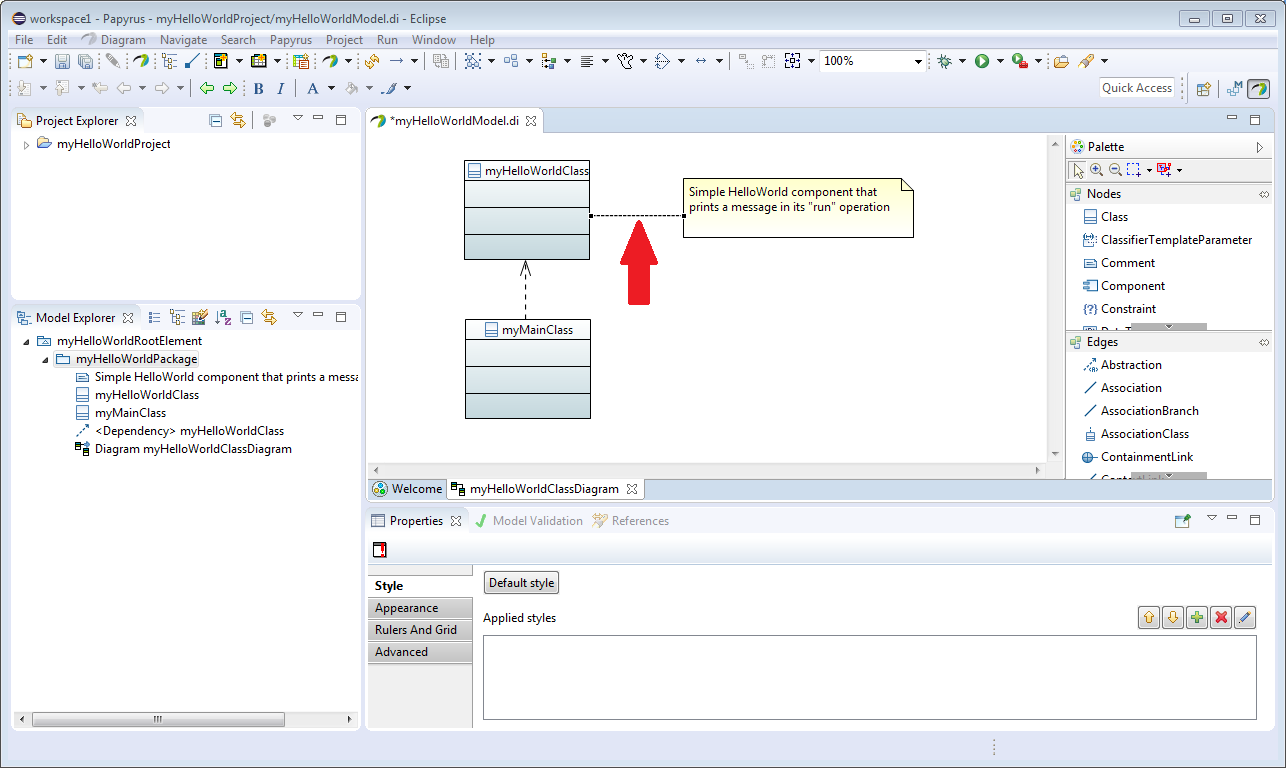The width and height of the screenshot is (1286, 768).
Task: Open the Appearance properties section
Action: click(x=420, y=608)
